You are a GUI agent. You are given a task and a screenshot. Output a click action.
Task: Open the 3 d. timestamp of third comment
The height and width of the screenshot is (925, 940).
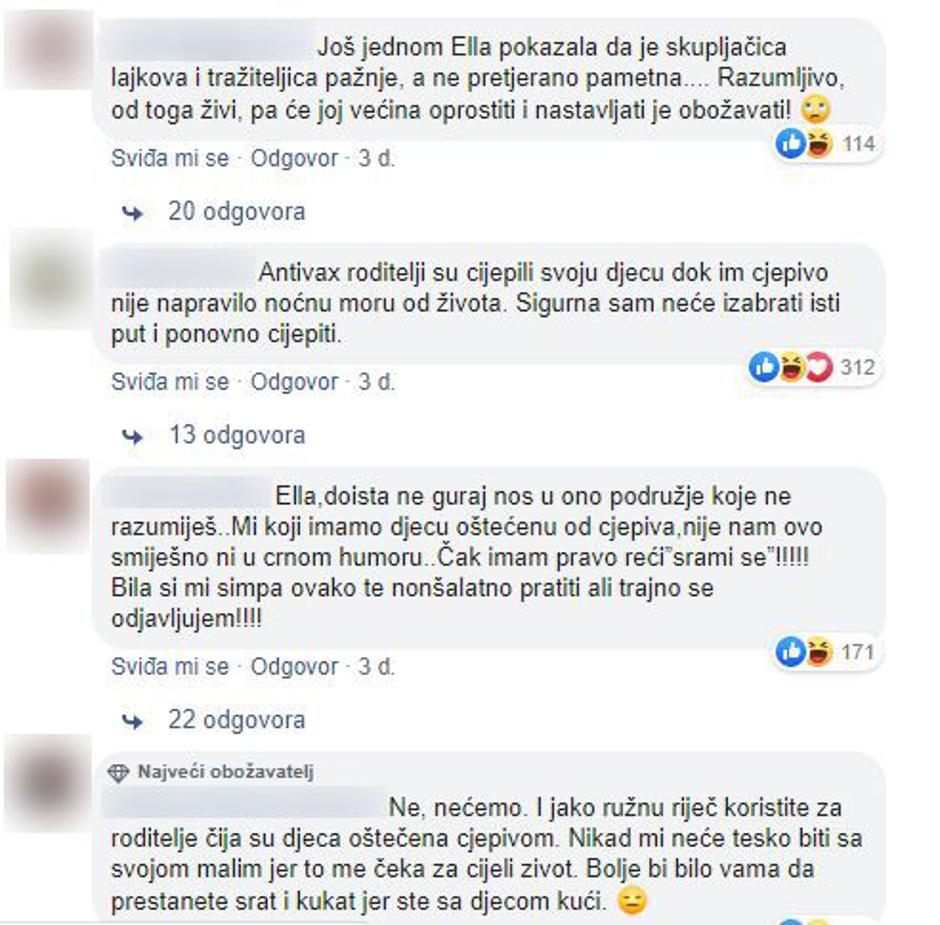(376, 667)
